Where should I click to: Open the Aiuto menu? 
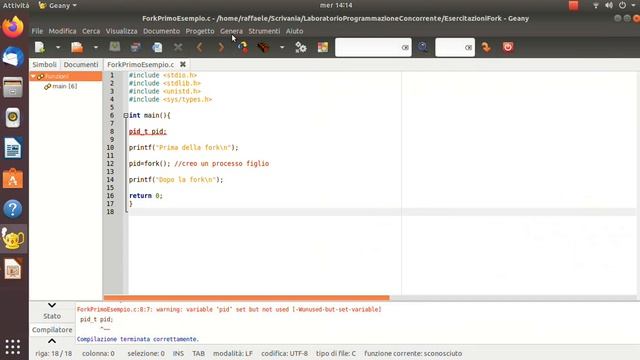[x=295, y=31]
